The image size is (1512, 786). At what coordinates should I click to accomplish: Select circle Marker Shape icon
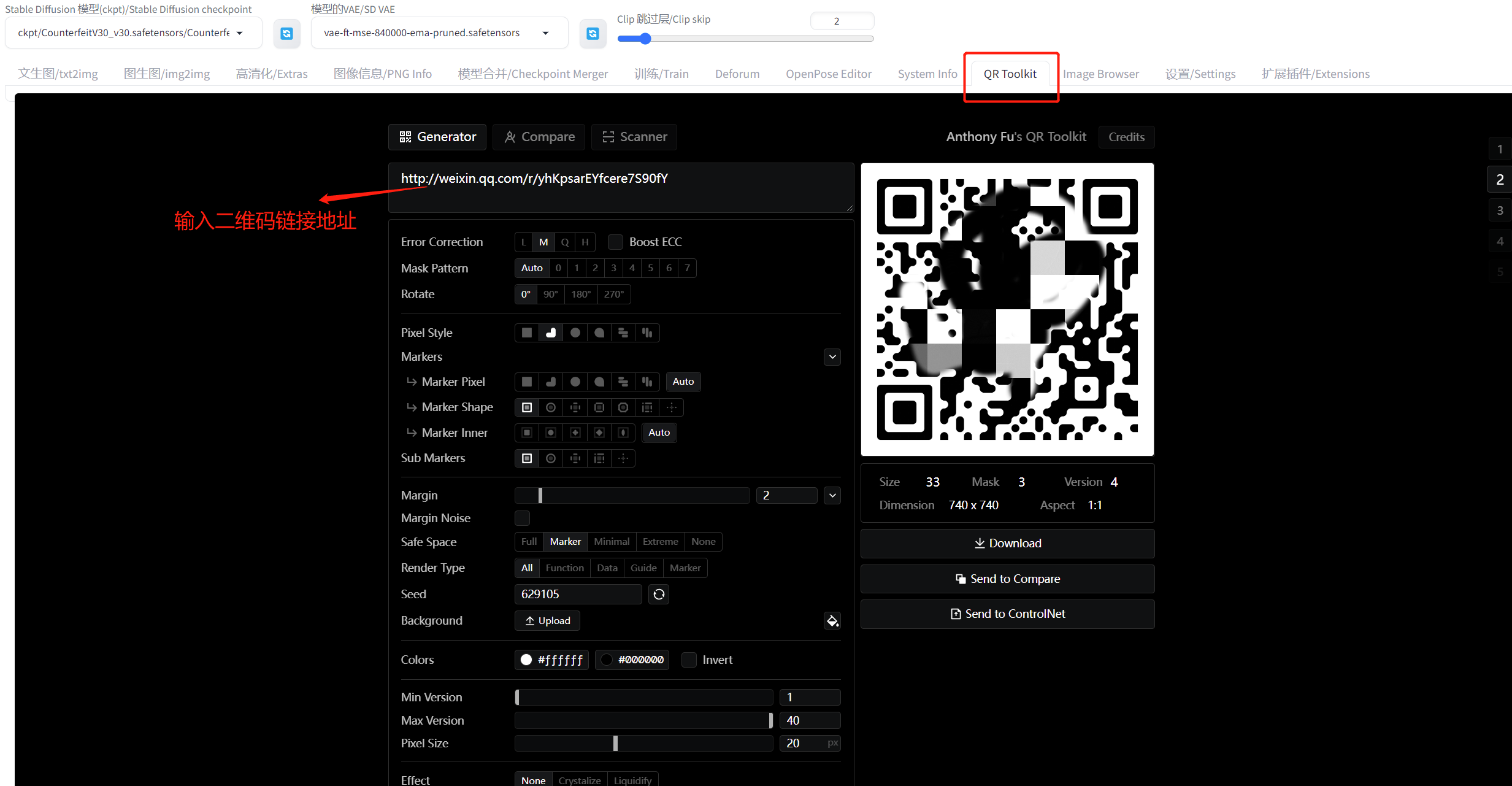tap(551, 407)
